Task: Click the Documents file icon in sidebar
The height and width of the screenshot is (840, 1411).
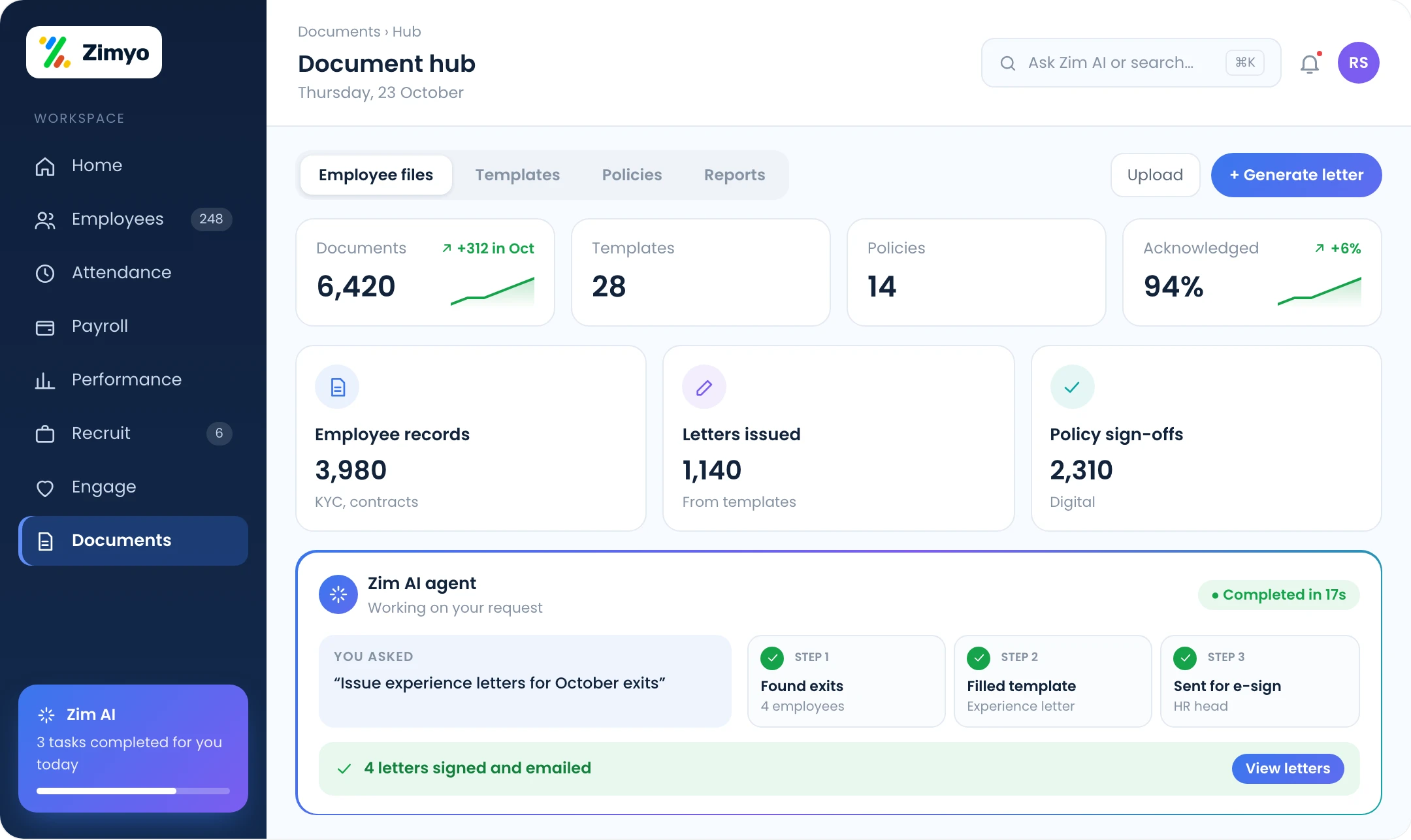Action: click(45, 541)
